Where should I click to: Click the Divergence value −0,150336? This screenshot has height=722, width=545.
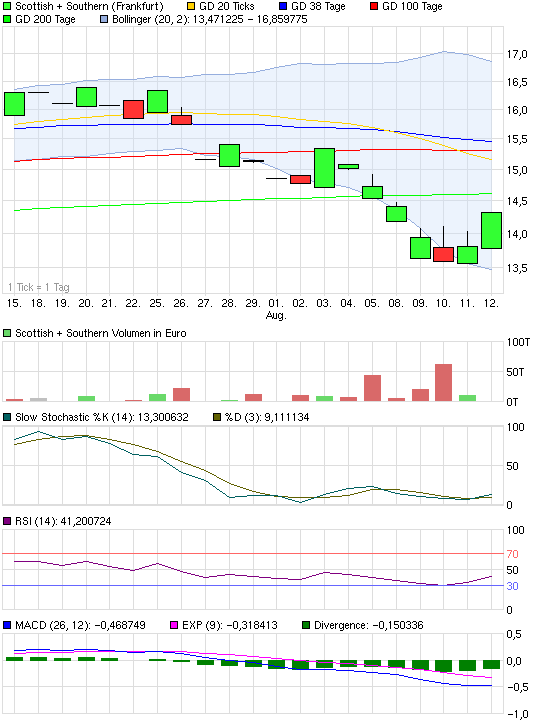(x=398, y=625)
